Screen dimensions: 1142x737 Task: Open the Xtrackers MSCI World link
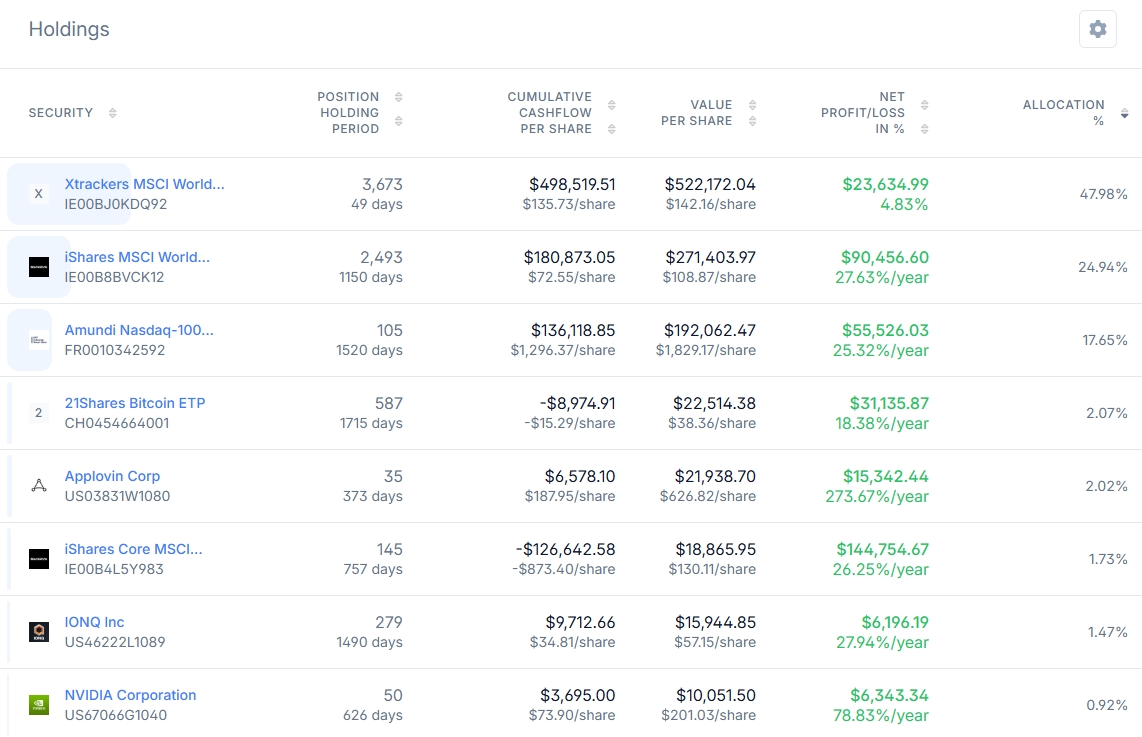pyautogui.click(x=144, y=184)
